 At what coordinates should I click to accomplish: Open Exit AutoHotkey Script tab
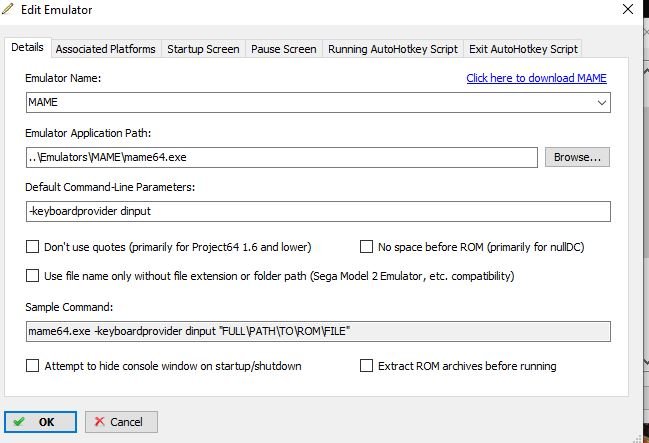pyautogui.click(x=523, y=49)
